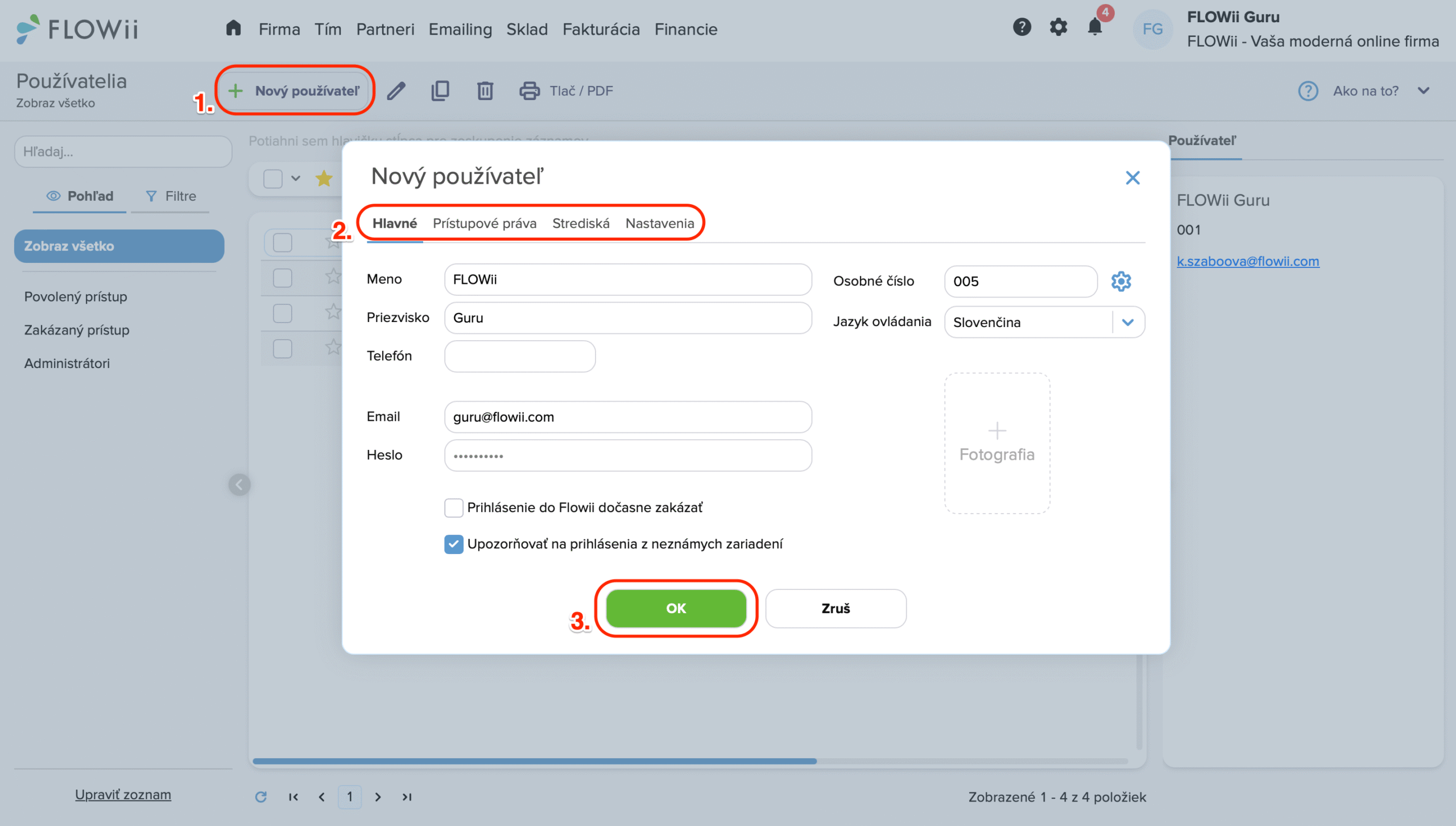Go to first page of list
Image resolution: width=1456 pixels, height=826 pixels.
[293, 797]
